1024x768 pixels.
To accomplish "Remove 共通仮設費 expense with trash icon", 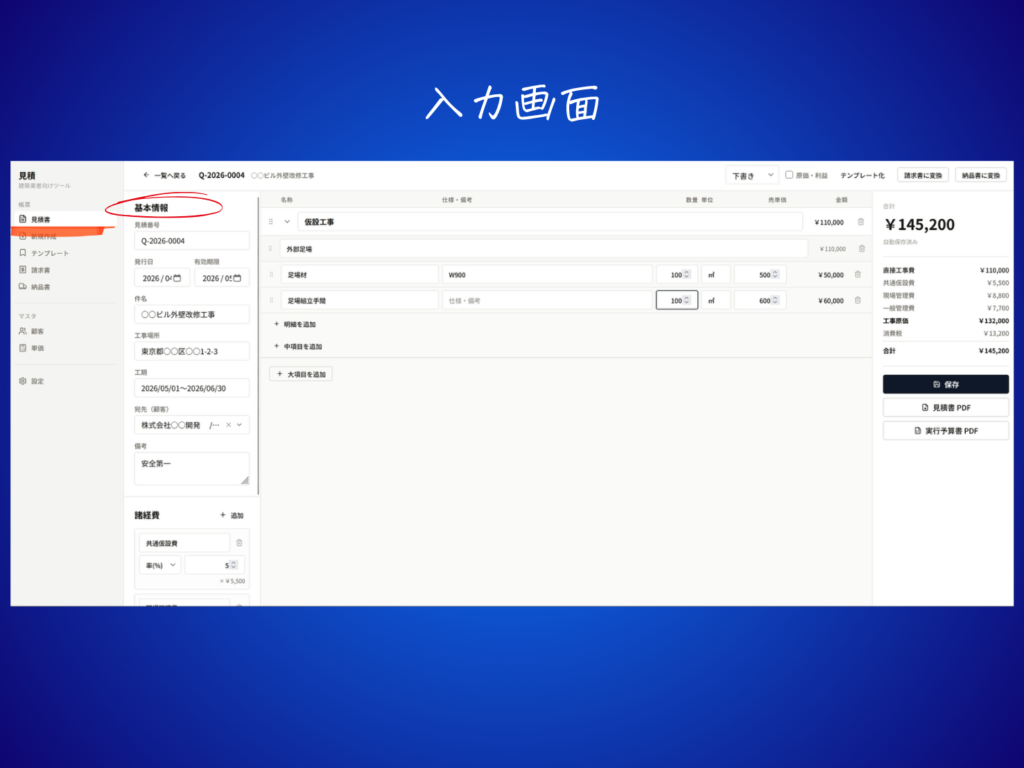I will coord(239,542).
